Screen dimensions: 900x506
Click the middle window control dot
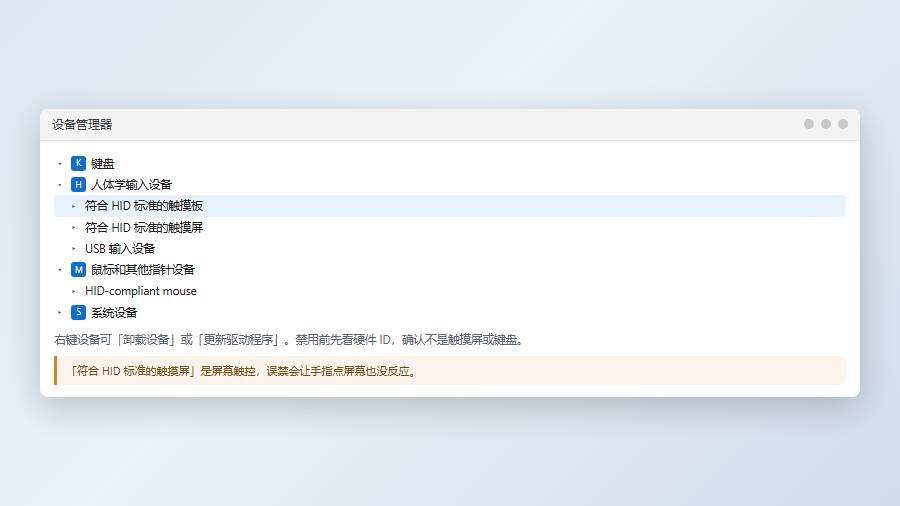click(826, 124)
